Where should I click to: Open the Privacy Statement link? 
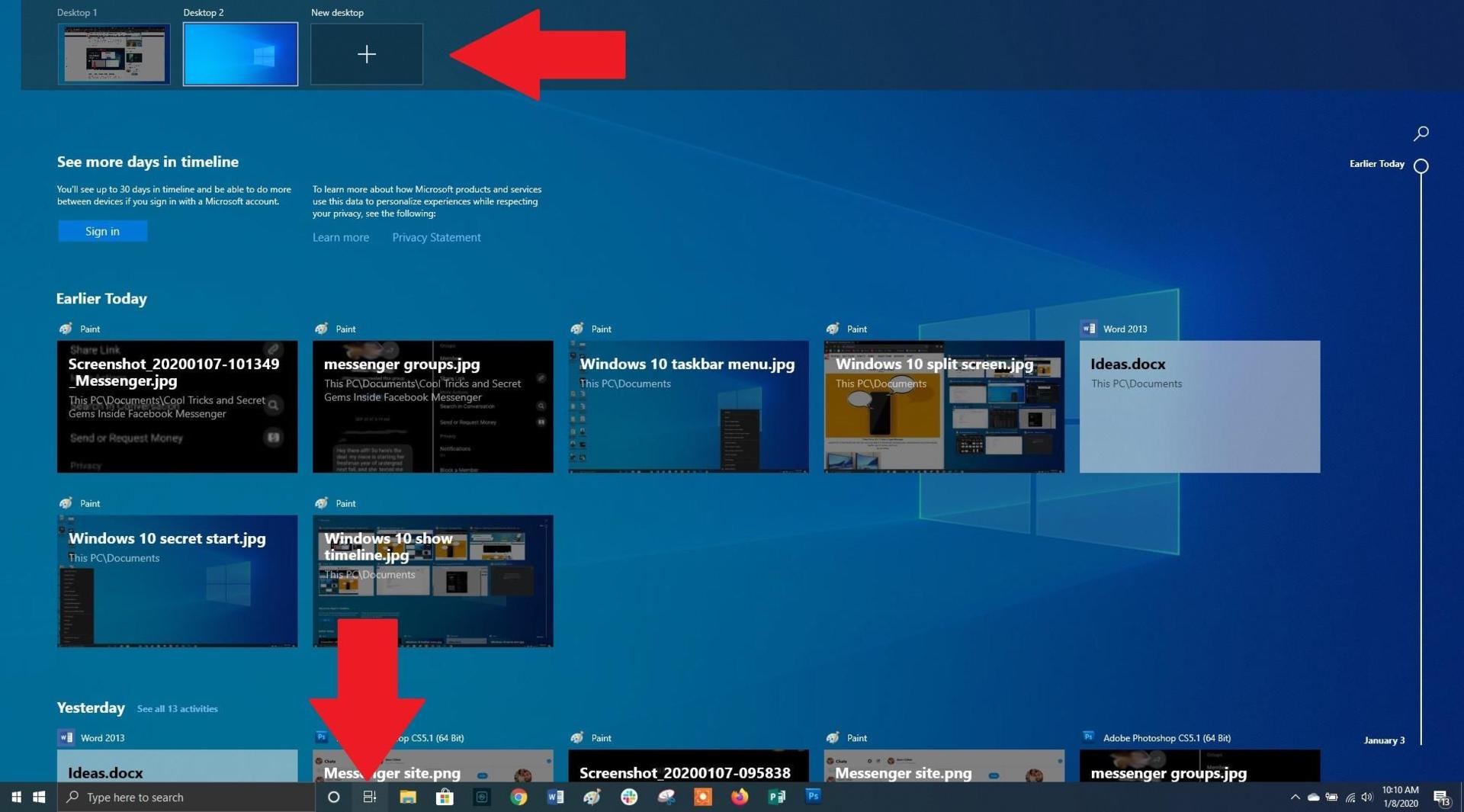click(436, 237)
